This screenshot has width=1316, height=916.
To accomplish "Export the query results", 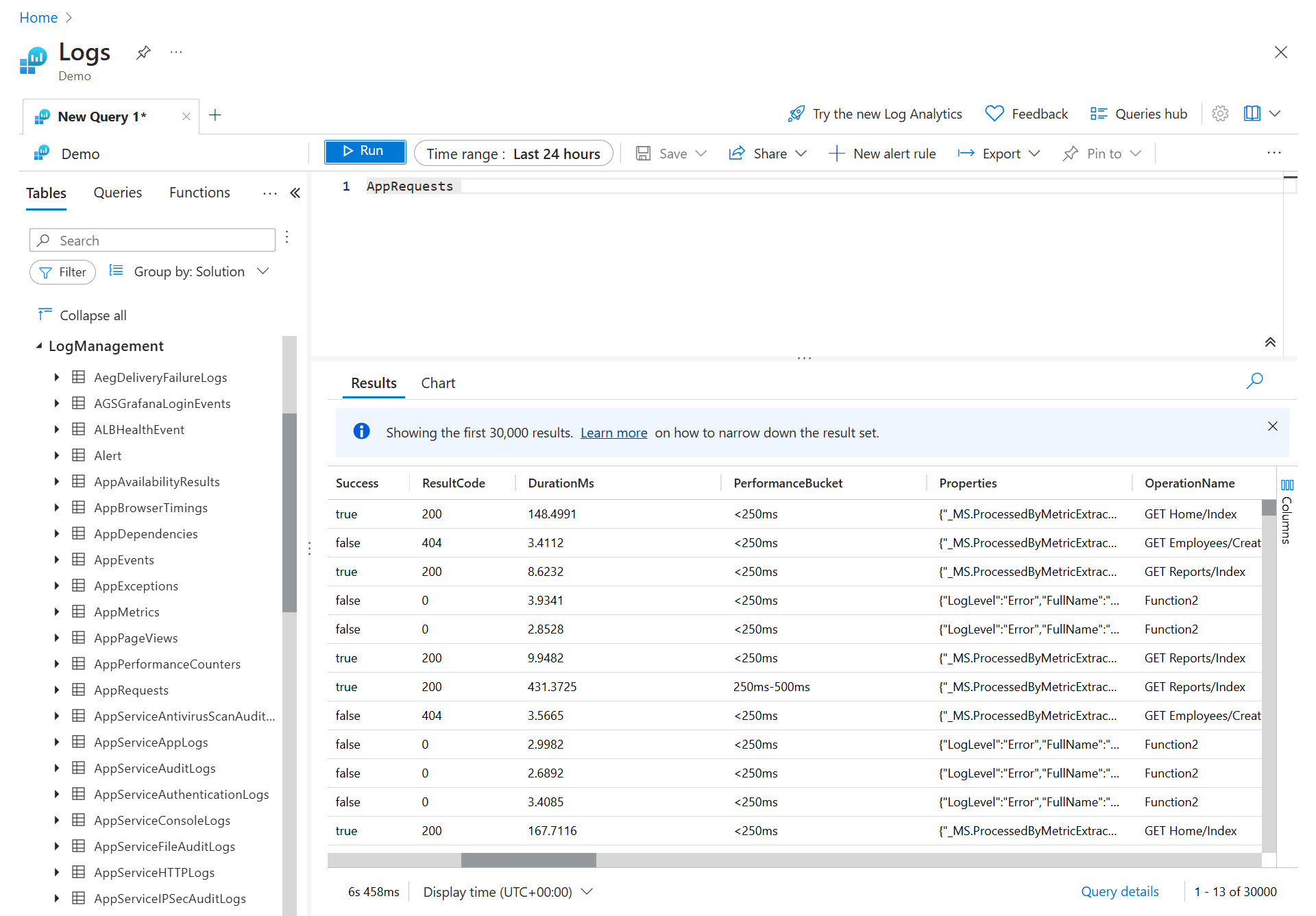I will pos(998,153).
